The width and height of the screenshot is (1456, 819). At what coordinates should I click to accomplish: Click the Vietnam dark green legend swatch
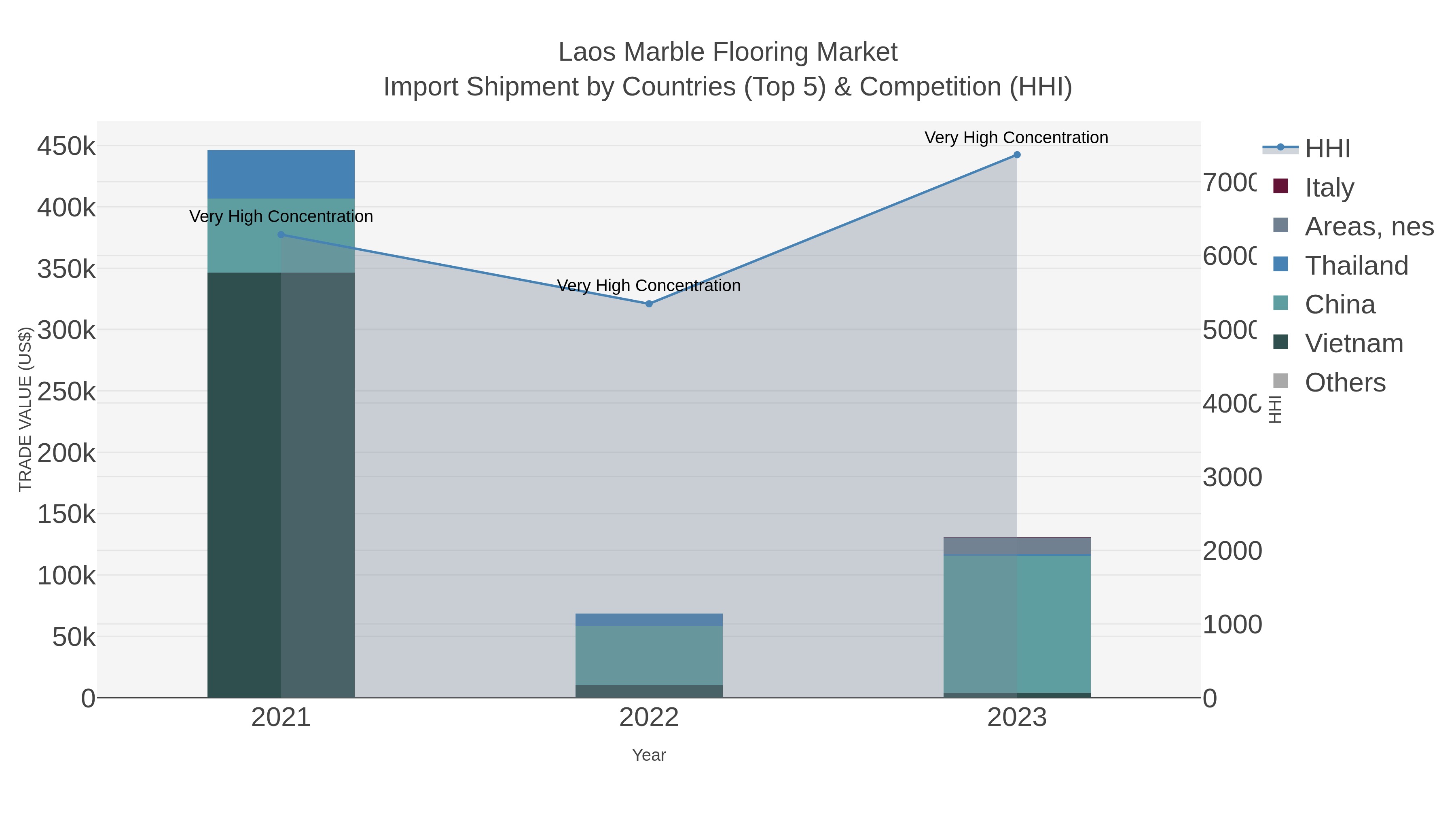pyautogui.click(x=1281, y=342)
